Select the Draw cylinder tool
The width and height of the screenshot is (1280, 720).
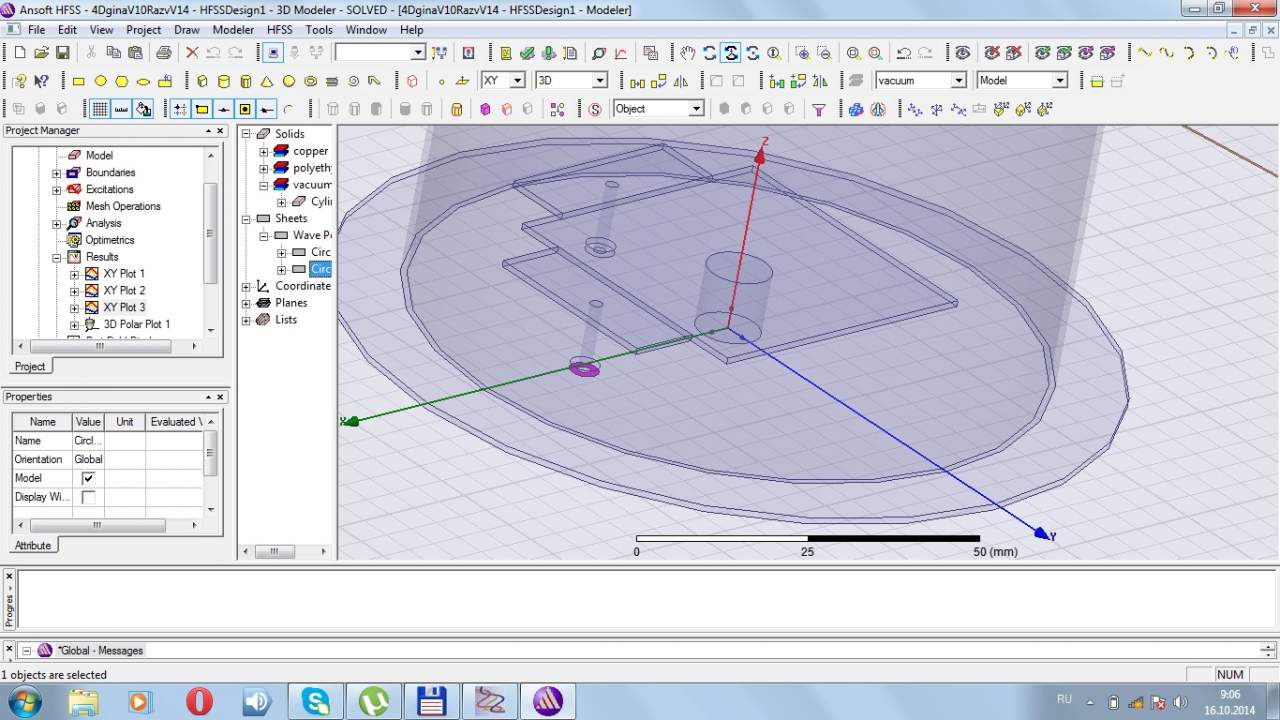tap(223, 81)
